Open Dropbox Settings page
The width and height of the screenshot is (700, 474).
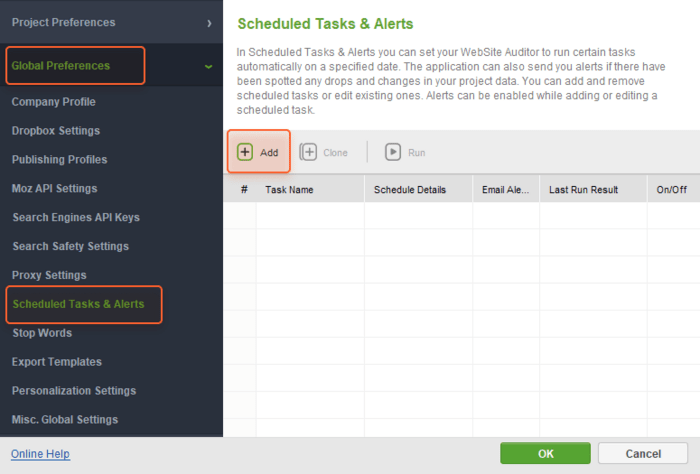(x=56, y=131)
